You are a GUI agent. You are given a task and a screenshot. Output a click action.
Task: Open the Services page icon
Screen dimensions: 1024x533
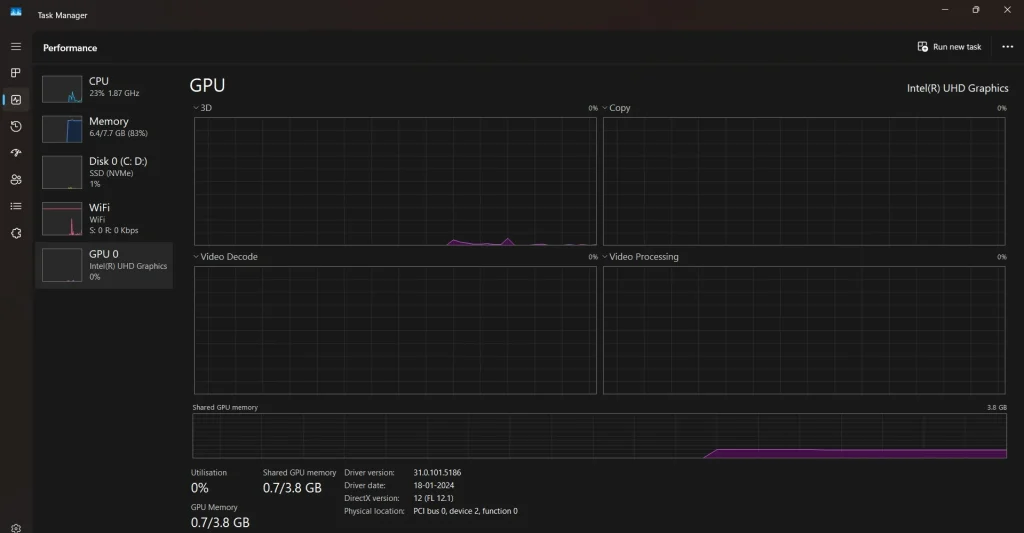point(16,233)
